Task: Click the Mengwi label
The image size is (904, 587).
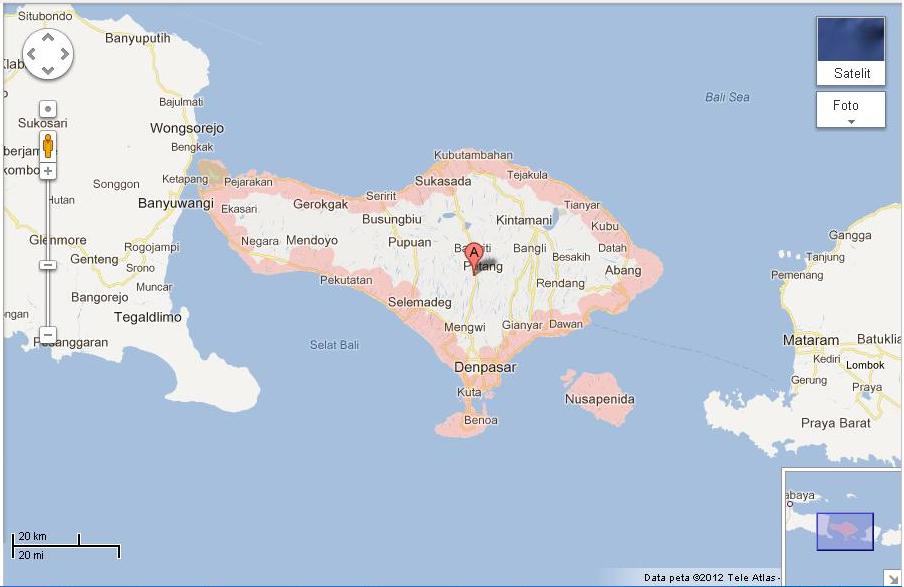Action: [x=465, y=328]
